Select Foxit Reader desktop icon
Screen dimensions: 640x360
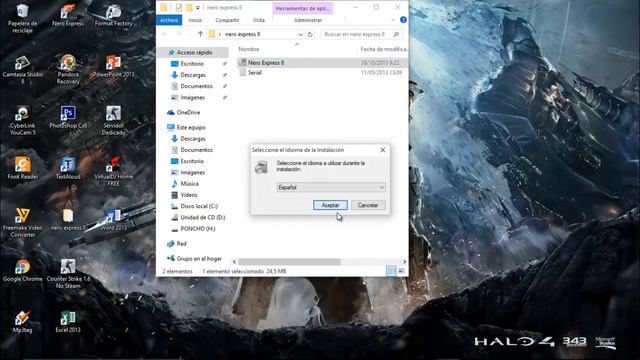(x=22, y=169)
